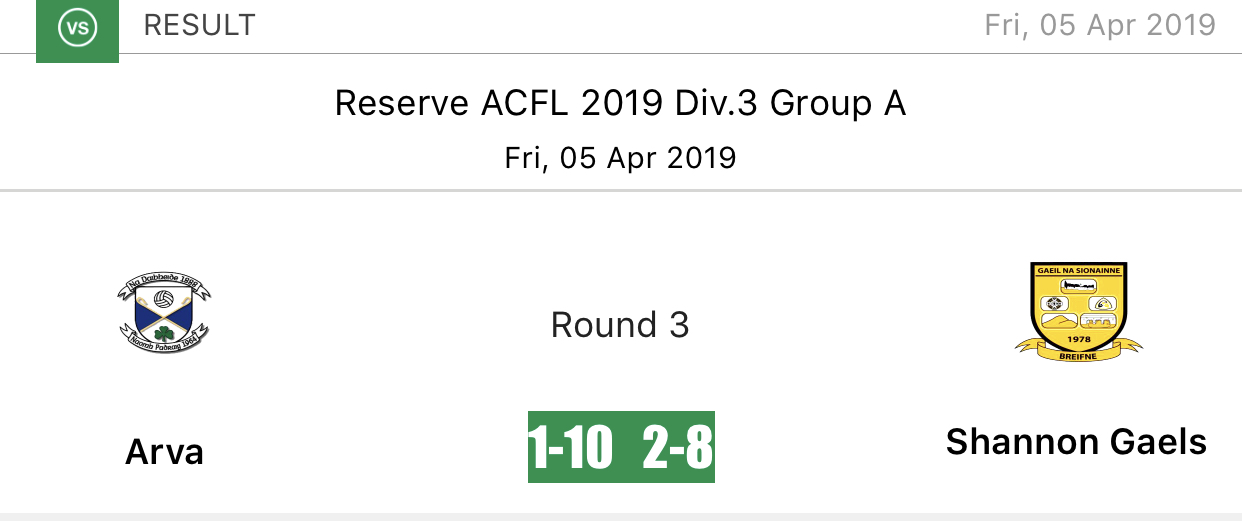
Task: Click GAEIL NA SIONAINNE heading on crest
Action: (x=1079, y=270)
